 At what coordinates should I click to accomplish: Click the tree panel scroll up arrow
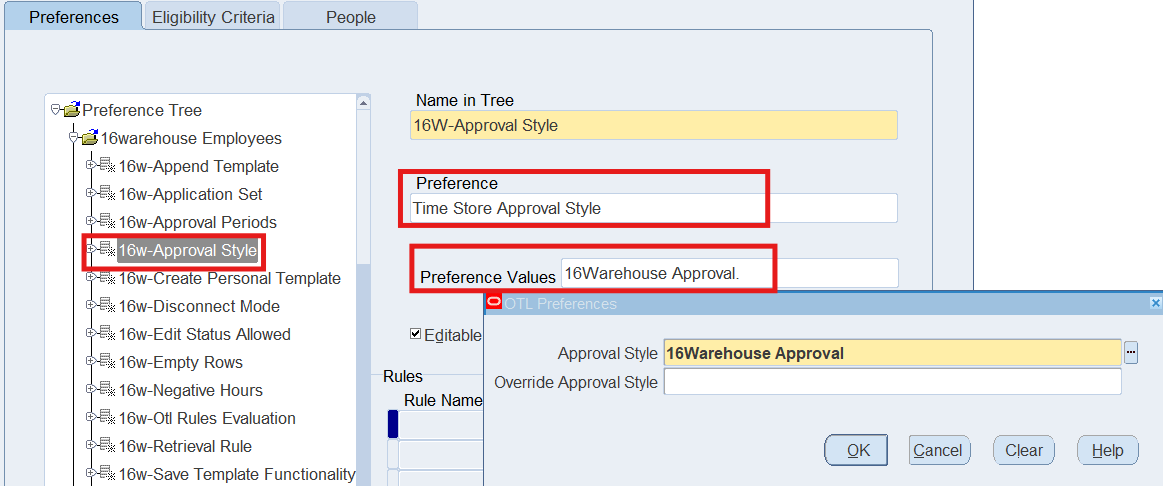(363, 102)
